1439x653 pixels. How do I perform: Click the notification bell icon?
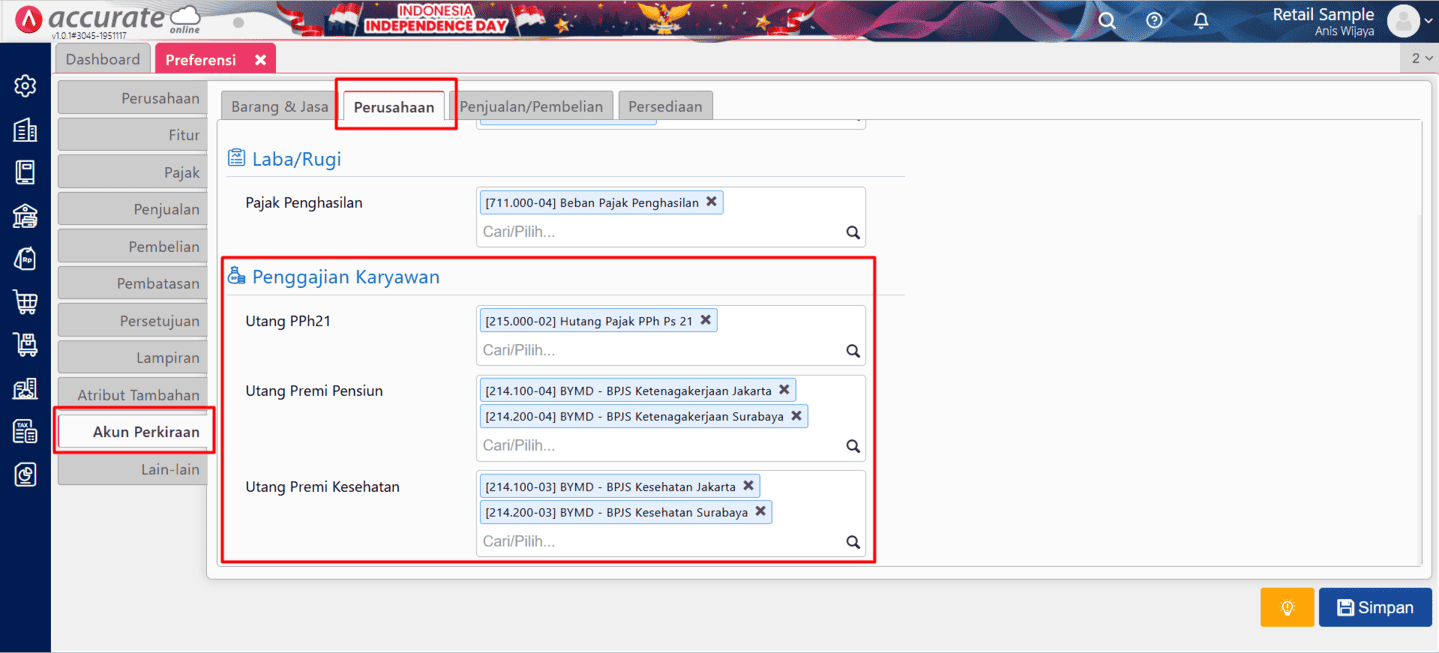[x=1201, y=21]
